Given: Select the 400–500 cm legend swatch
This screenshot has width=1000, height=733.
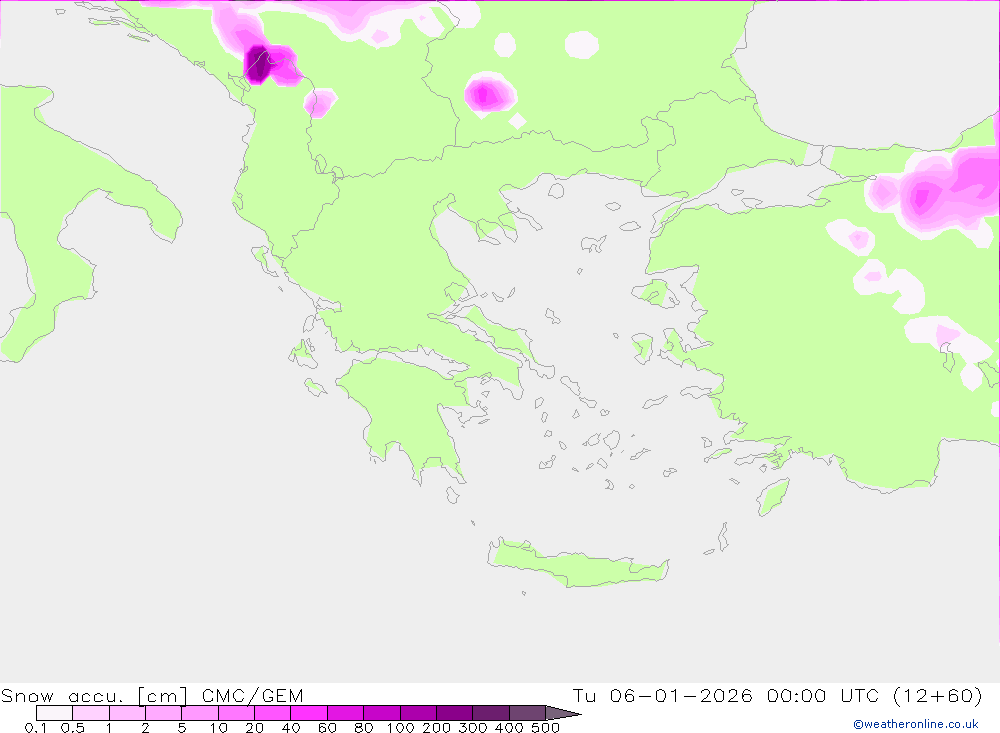Looking at the screenshot, I should tap(527, 713).
